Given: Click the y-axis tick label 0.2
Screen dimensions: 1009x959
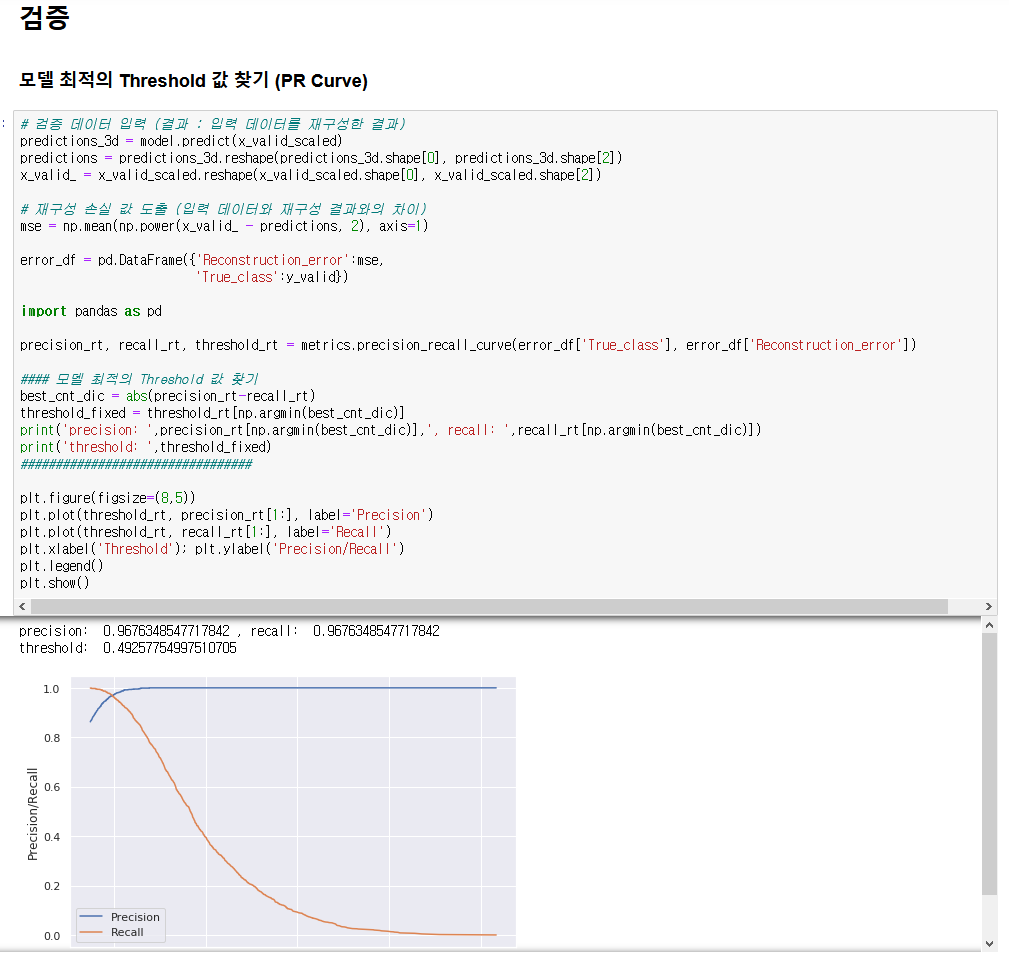Looking at the screenshot, I should click(51, 886).
